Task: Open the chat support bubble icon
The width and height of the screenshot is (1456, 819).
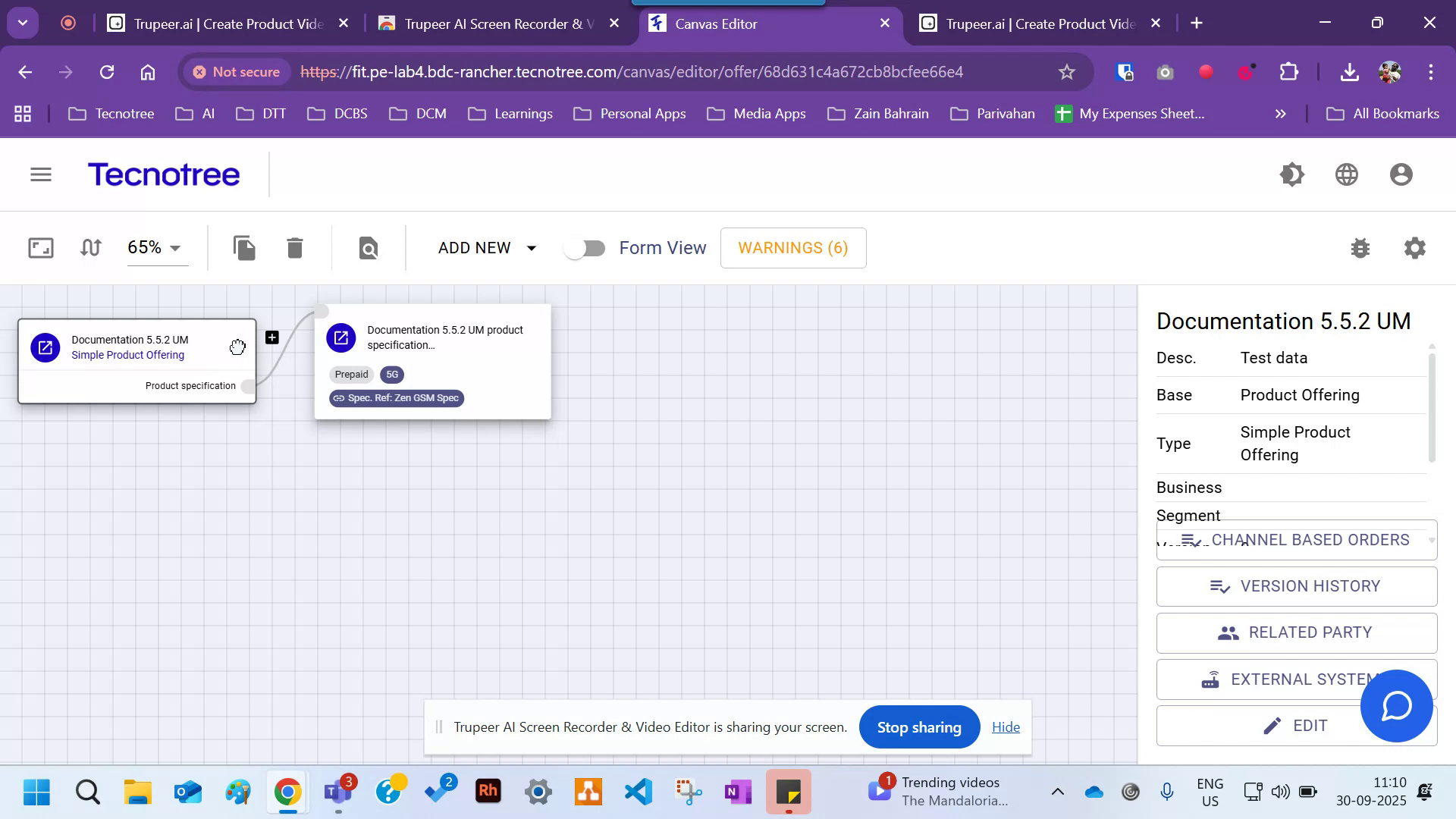Action: (1396, 706)
